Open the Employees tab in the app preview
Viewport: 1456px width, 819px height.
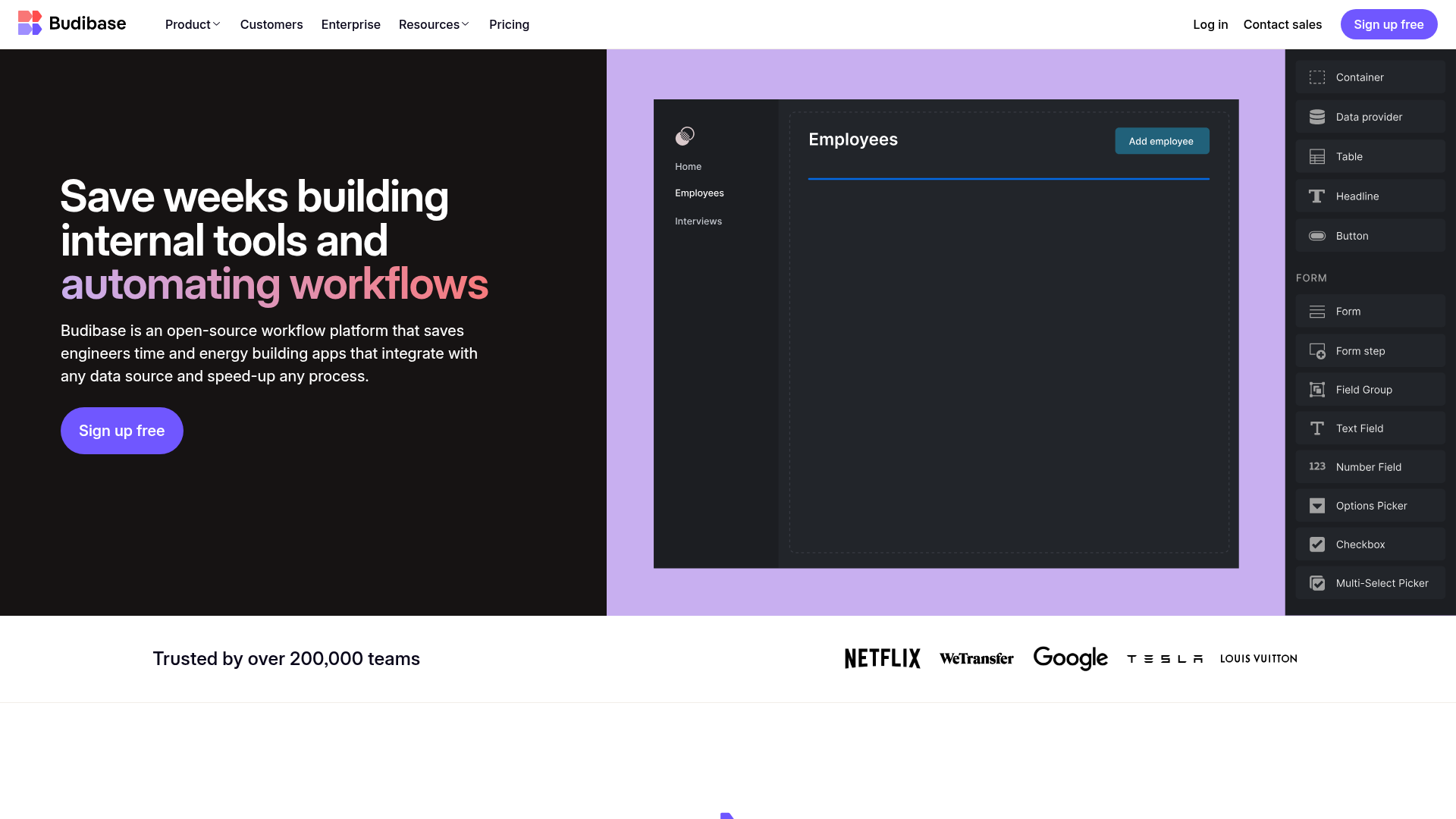pyautogui.click(x=699, y=193)
